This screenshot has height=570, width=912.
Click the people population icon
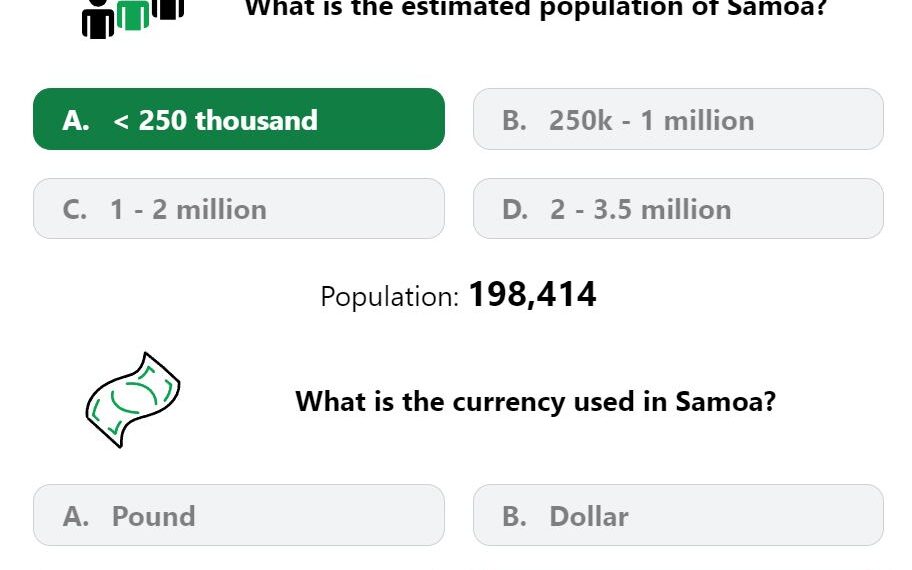pyautogui.click(x=133, y=17)
